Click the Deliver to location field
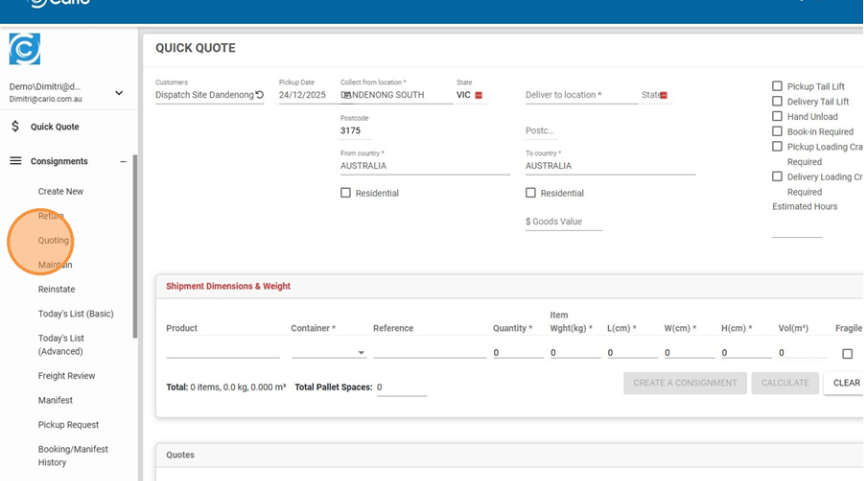Screen dimensions: 864x481 580,95
